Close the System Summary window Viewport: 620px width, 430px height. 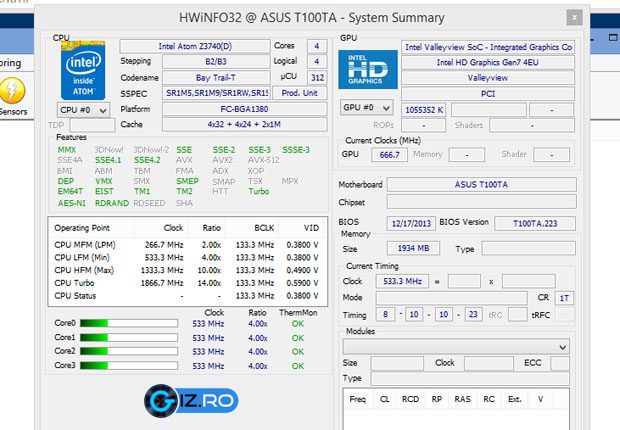tap(575, 17)
